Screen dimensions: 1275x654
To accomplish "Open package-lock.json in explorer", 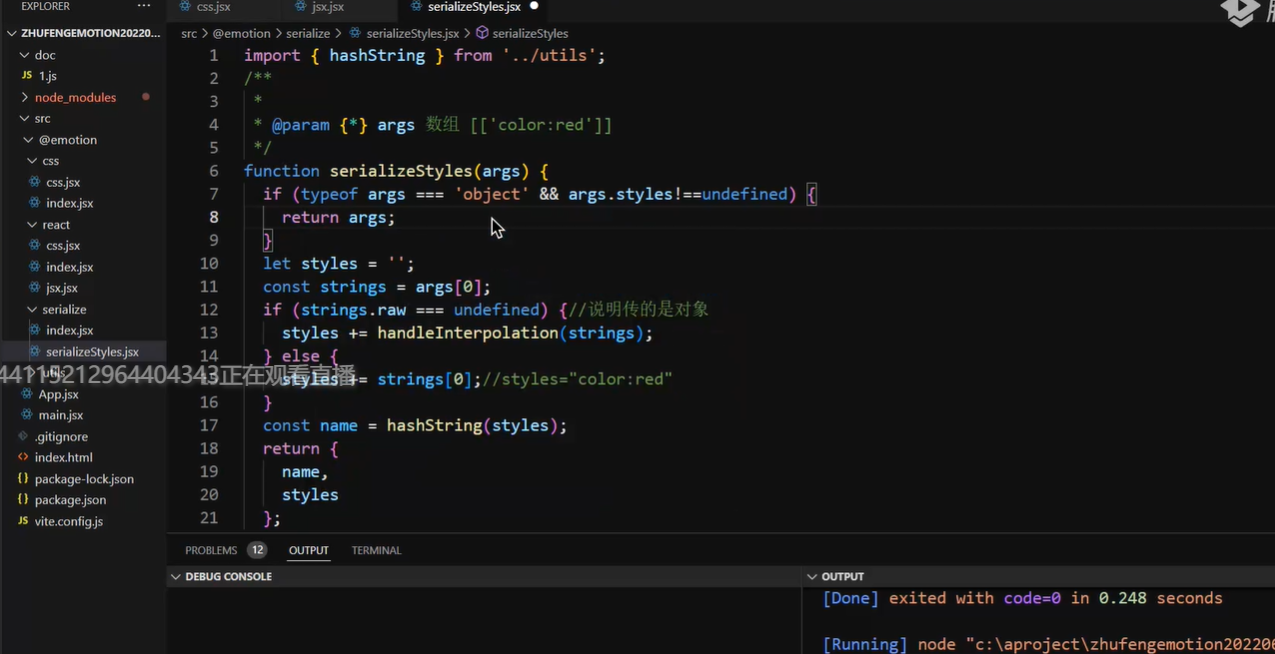I will pyautogui.click(x=84, y=478).
